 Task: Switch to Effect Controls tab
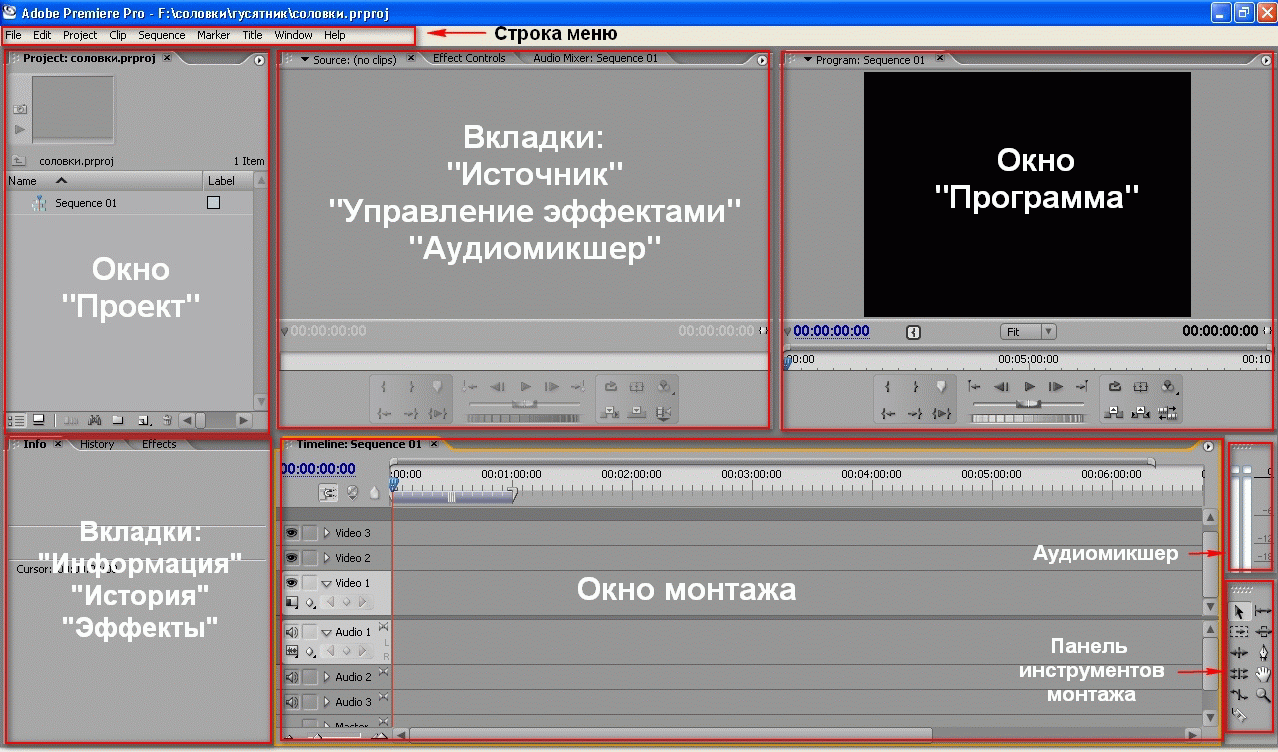point(469,58)
